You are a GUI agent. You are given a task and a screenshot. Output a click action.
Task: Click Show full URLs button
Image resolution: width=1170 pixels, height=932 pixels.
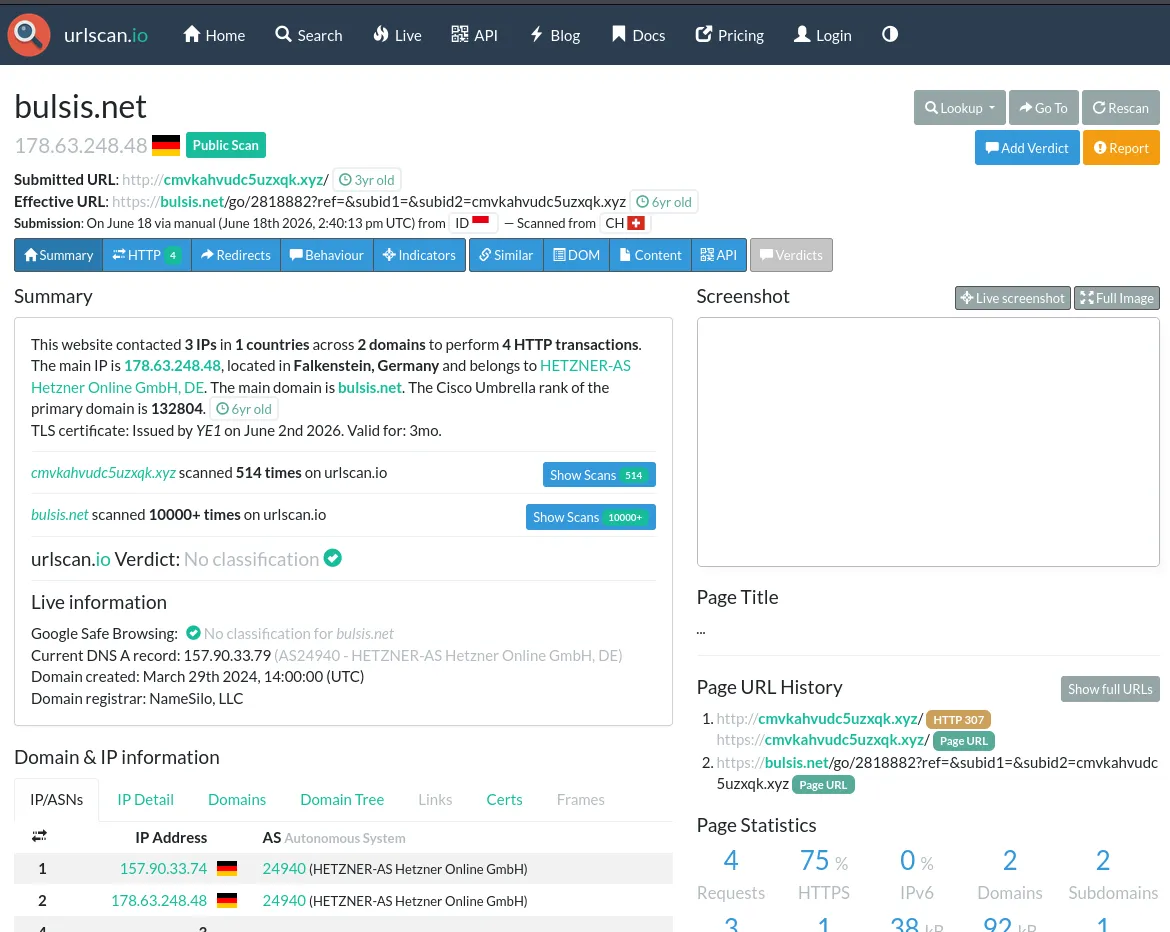click(1110, 689)
